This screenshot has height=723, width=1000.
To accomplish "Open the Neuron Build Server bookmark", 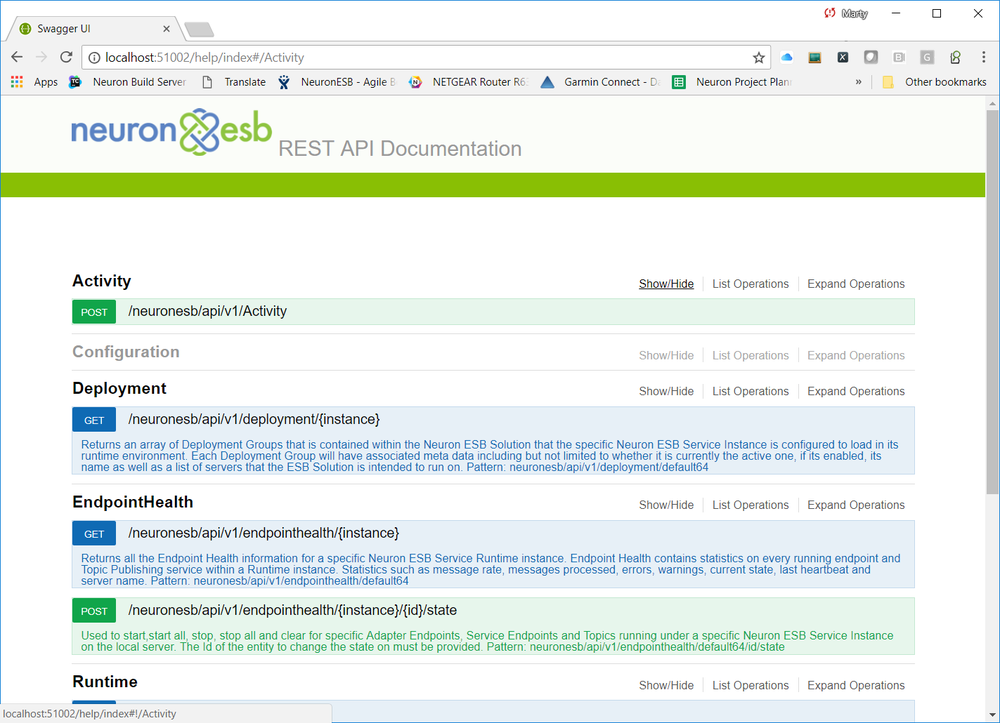I will pyautogui.click(x=128, y=82).
